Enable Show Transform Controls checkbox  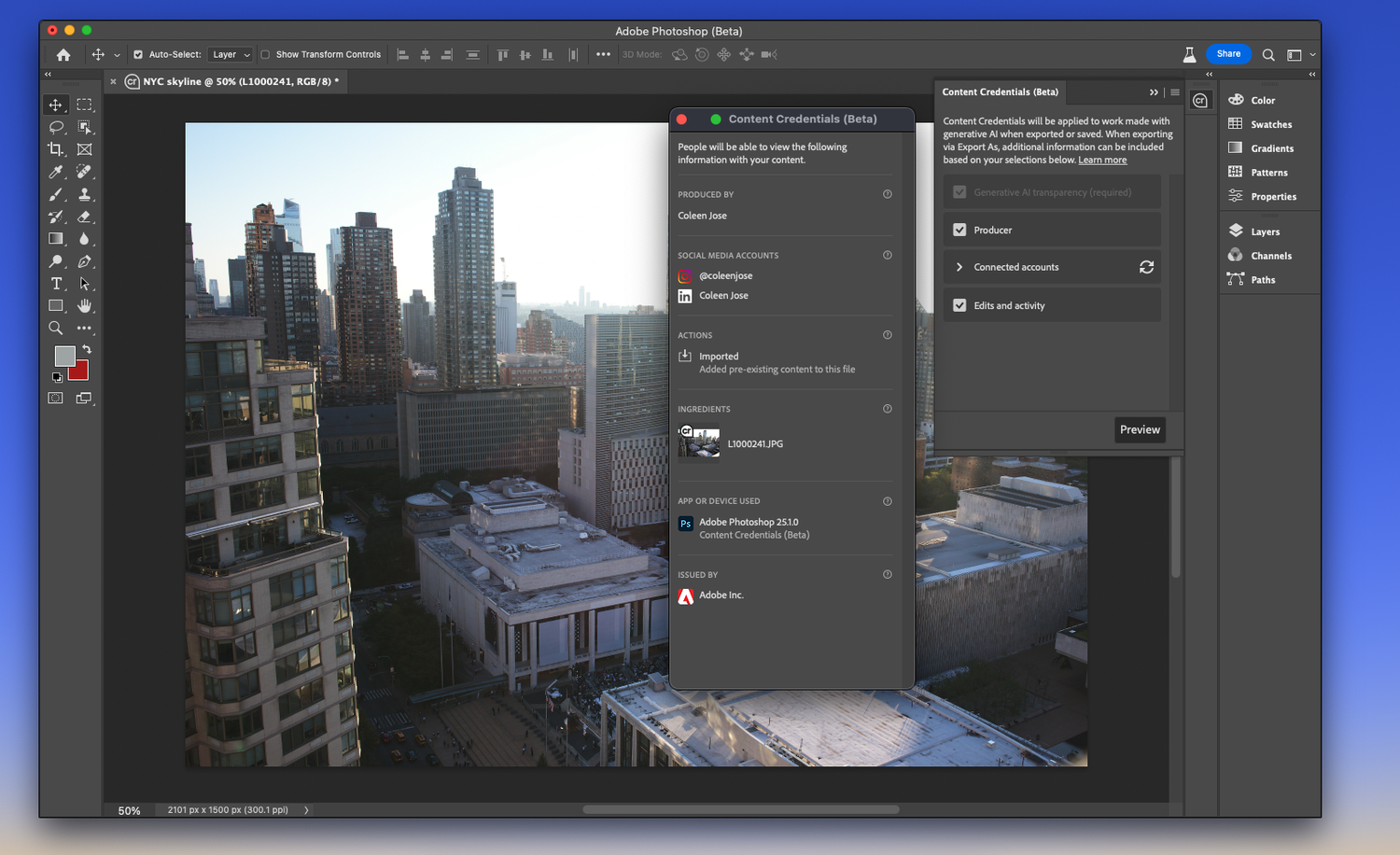[x=265, y=55]
